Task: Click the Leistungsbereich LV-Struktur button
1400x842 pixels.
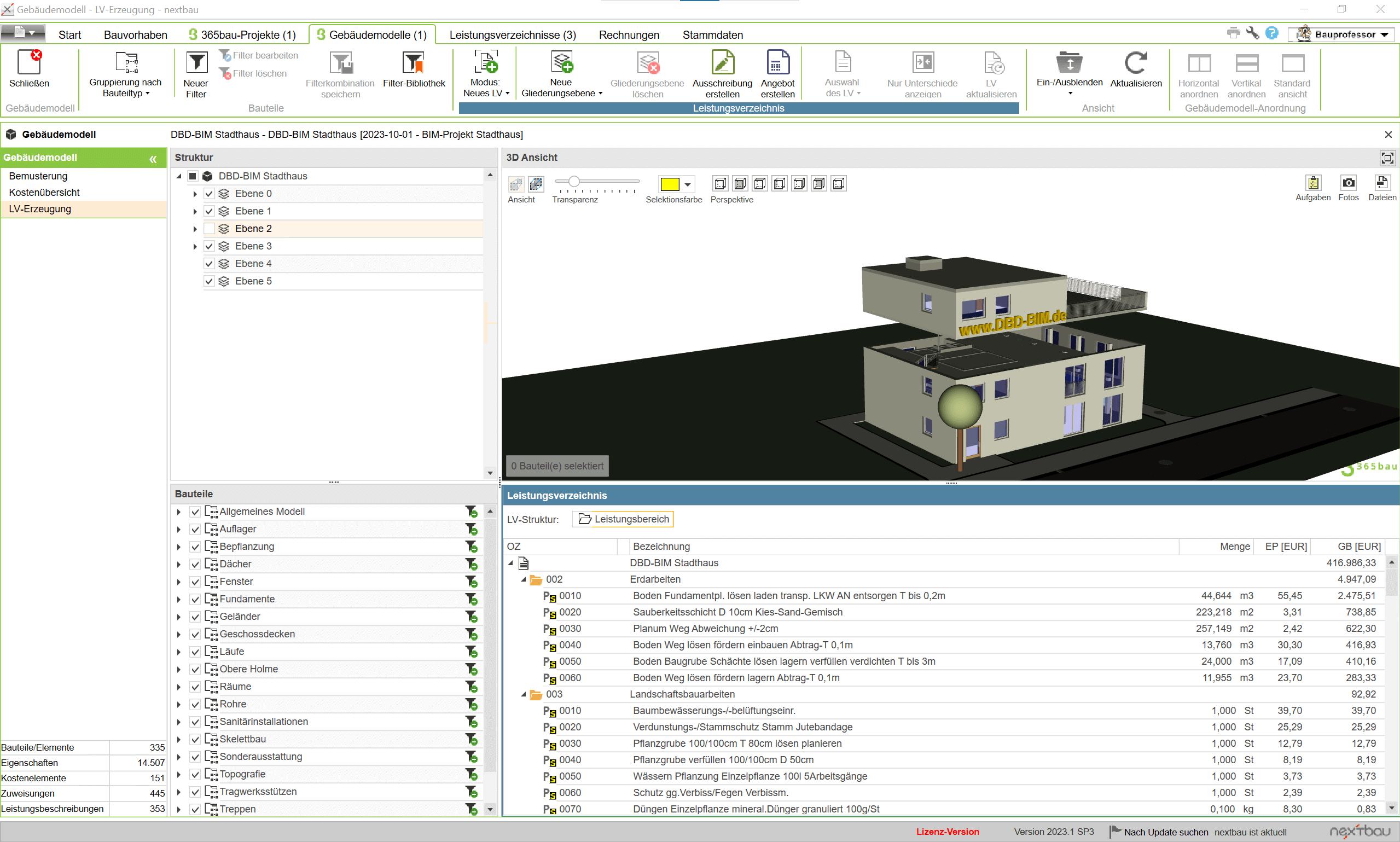Action: 623,519
